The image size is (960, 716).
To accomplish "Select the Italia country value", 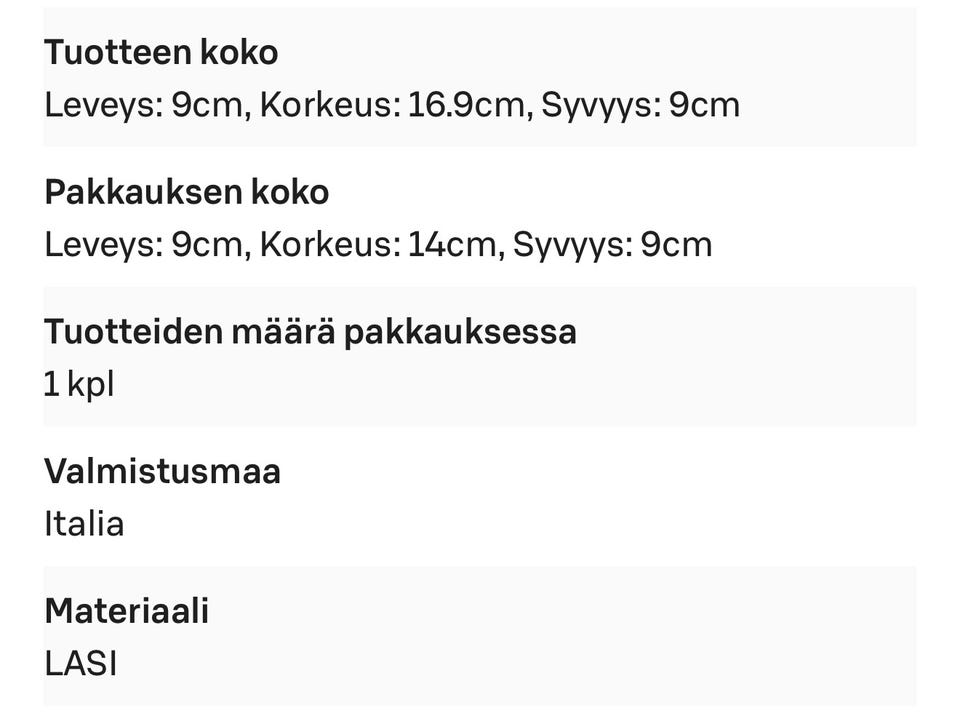I will click(x=84, y=524).
